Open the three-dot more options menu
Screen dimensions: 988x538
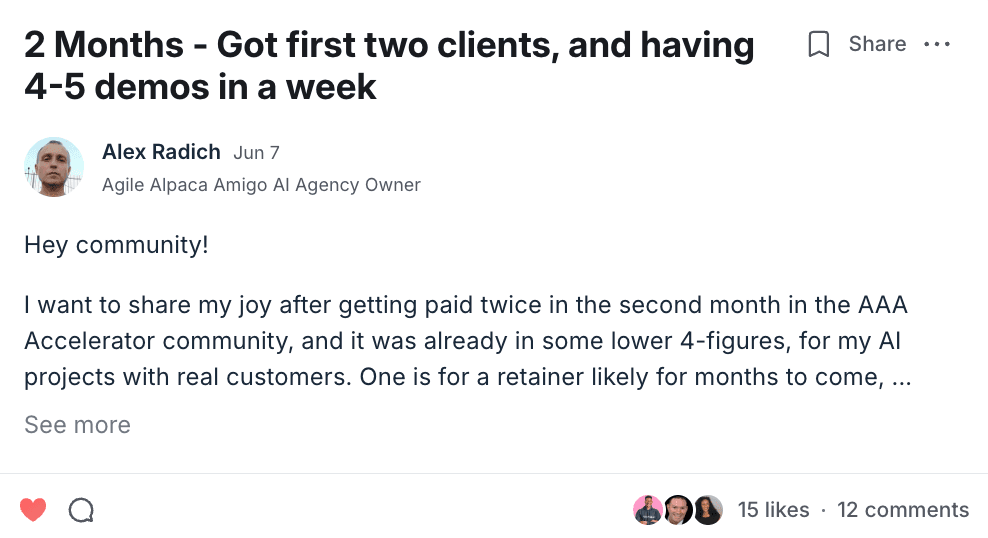938,45
